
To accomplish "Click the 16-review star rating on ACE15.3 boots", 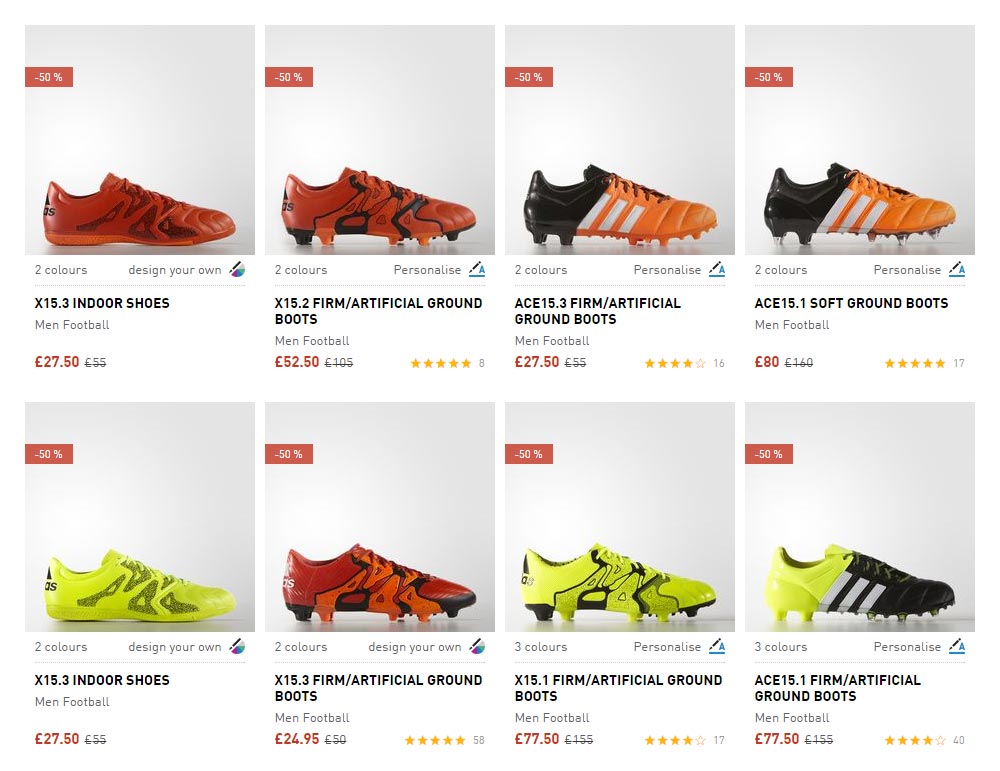I will (677, 363).
